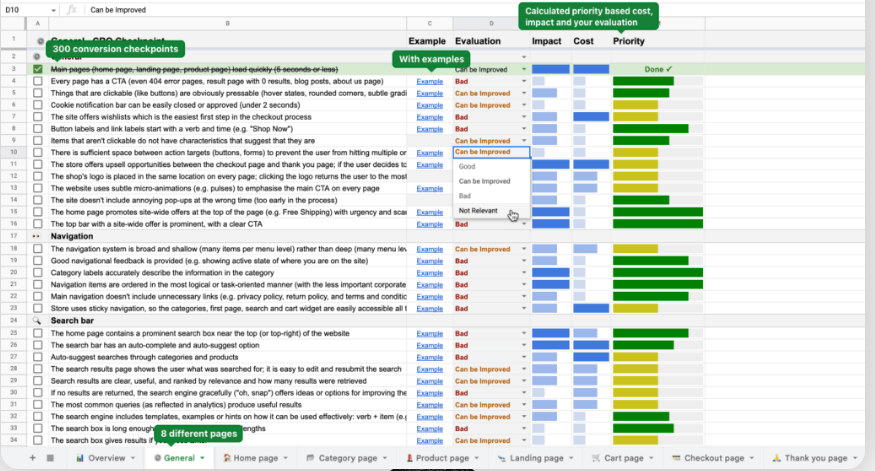
Task: Click the Navigation section heading cell
Action: [x=228, y=236]
